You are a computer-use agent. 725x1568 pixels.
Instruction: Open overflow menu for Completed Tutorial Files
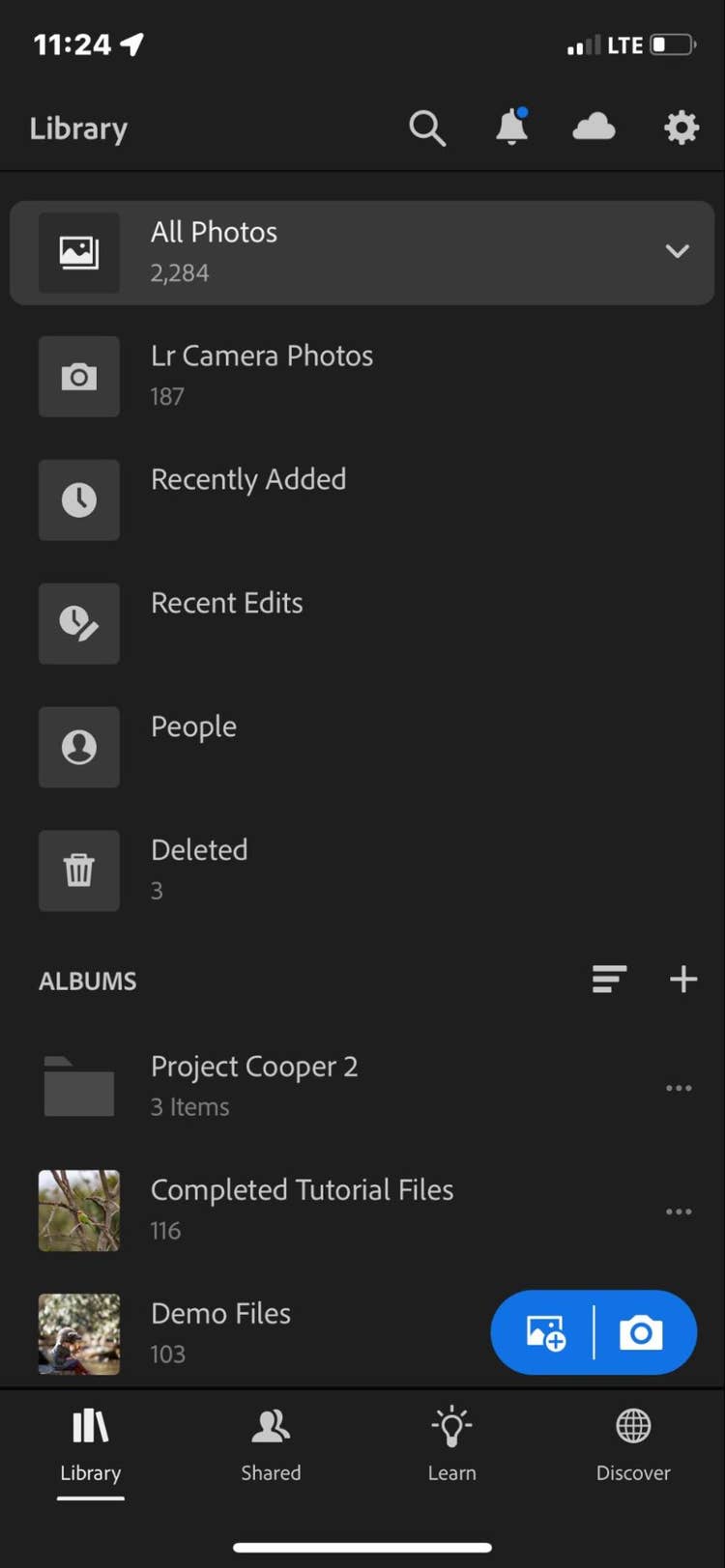(679, 1211)
